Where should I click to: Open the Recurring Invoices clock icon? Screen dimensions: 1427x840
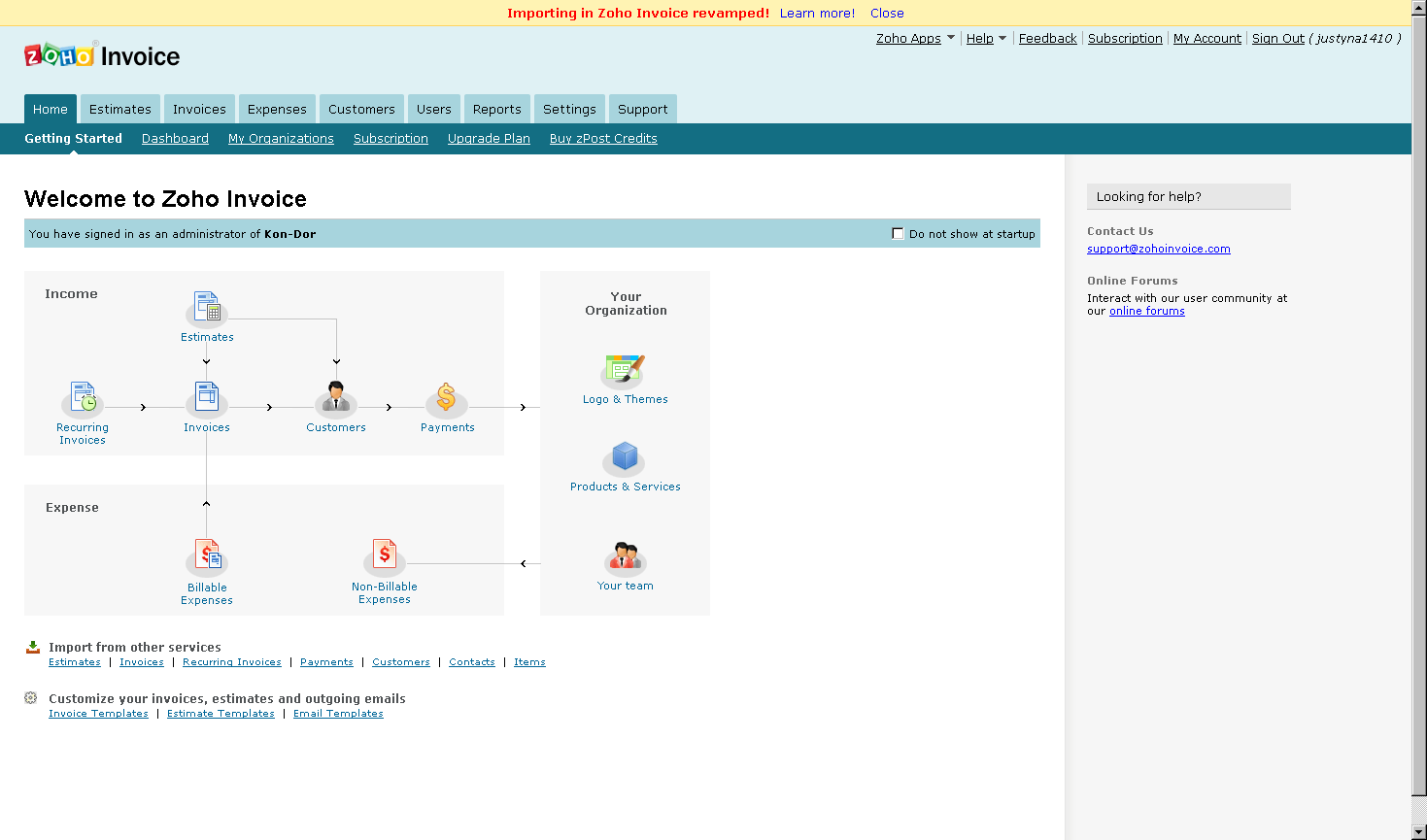tap(83, 398)
